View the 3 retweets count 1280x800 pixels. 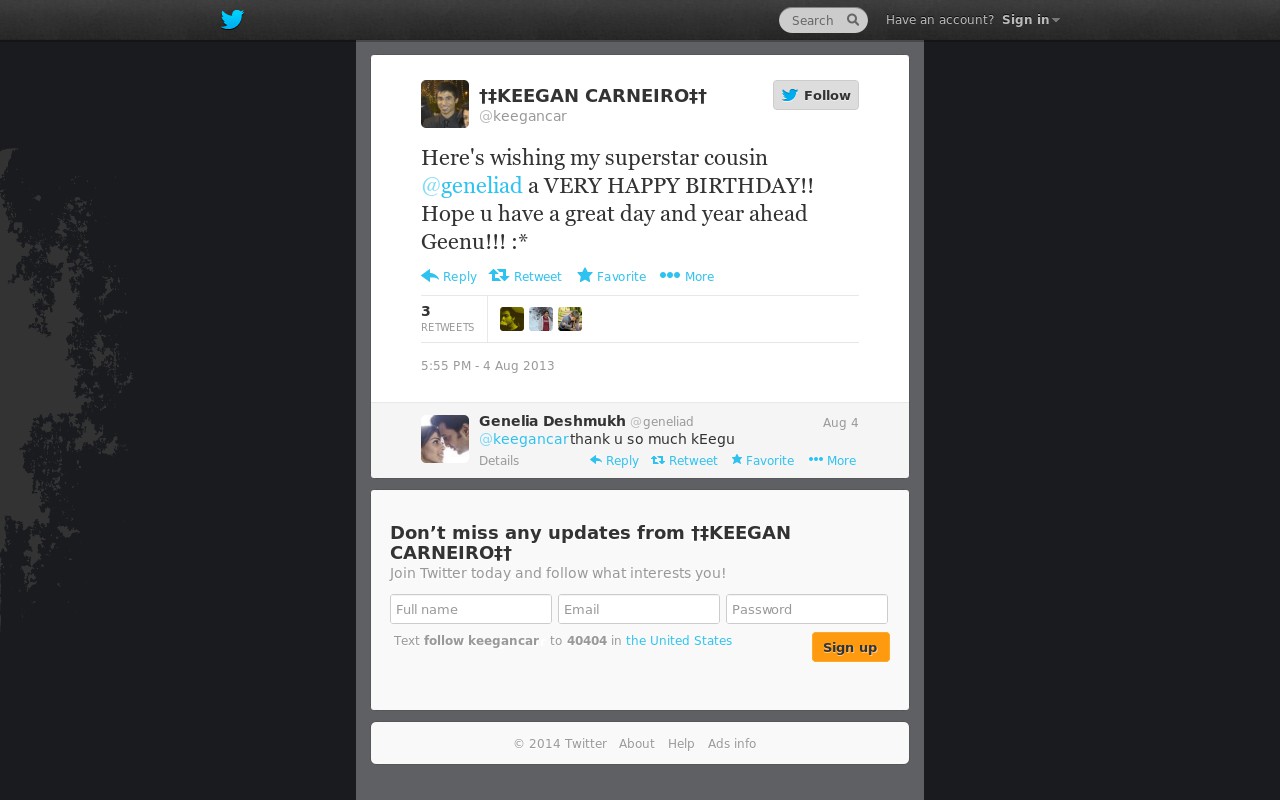(x=447, y=319)
